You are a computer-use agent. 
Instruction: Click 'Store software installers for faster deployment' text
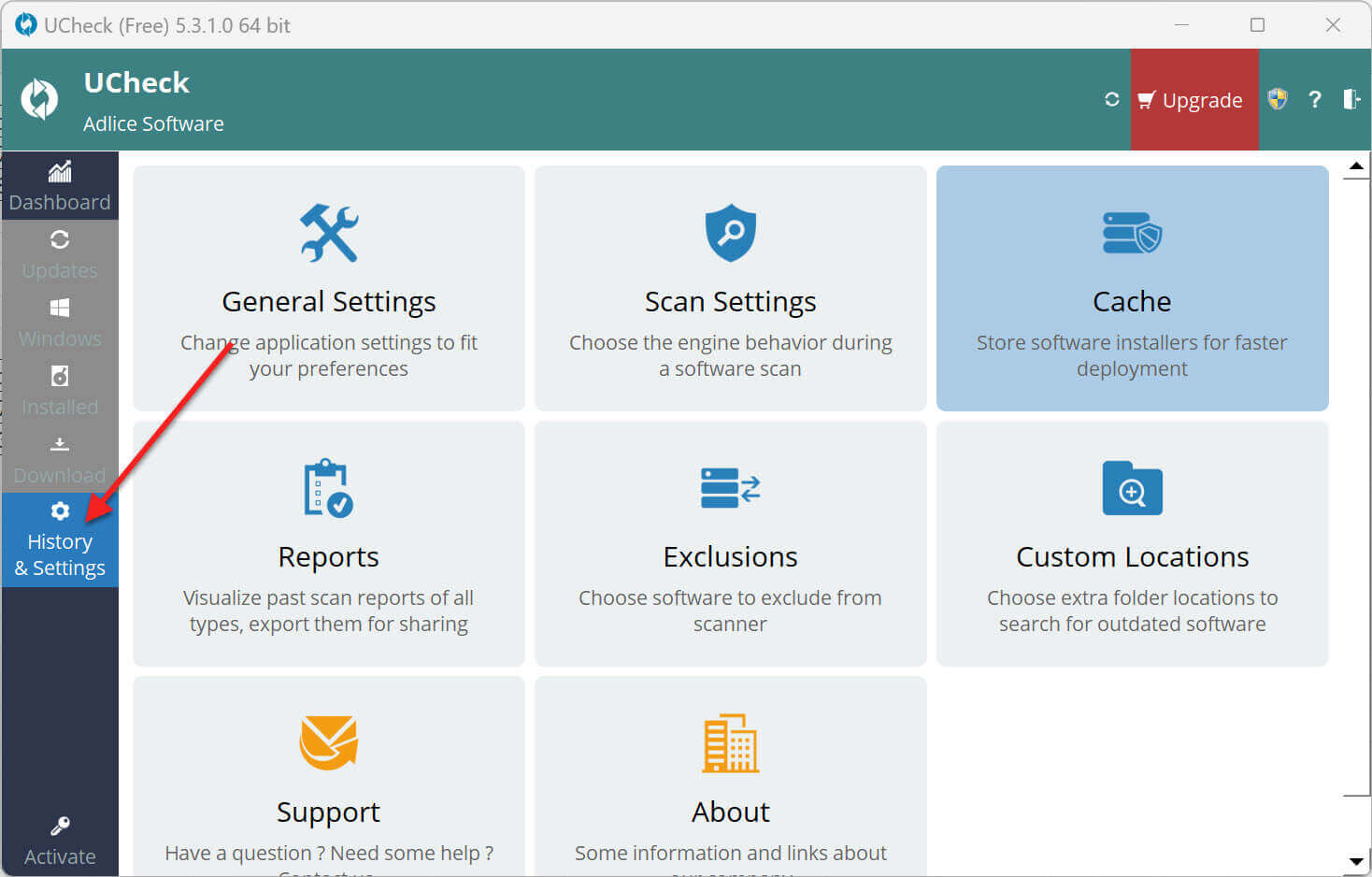tap(1132, 356)
